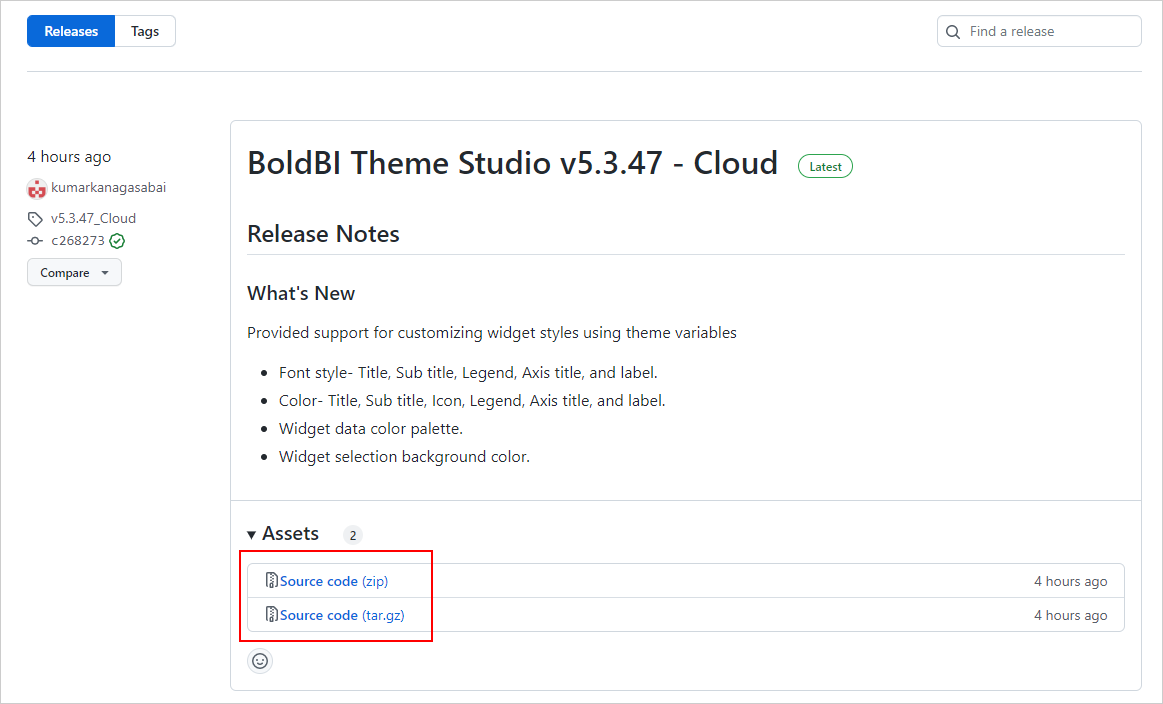Click the tag icon beside v5.3.47_Cloud
Screen dimensions: 1163x704
(33, 218)
